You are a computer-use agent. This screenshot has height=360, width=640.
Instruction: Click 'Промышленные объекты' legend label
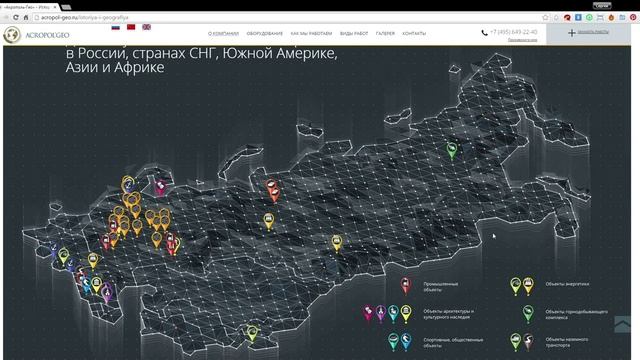pos(440,287)
